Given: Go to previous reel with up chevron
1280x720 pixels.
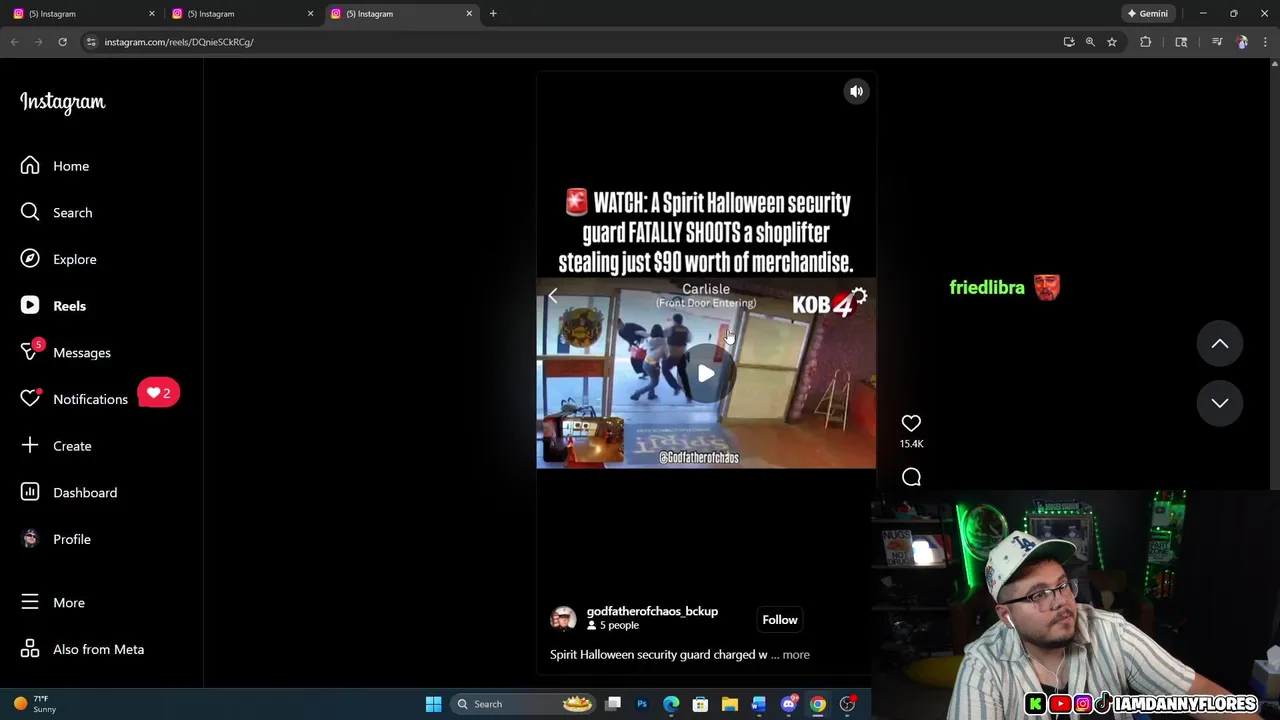Looking at the screenshot, I should 1220,344.
